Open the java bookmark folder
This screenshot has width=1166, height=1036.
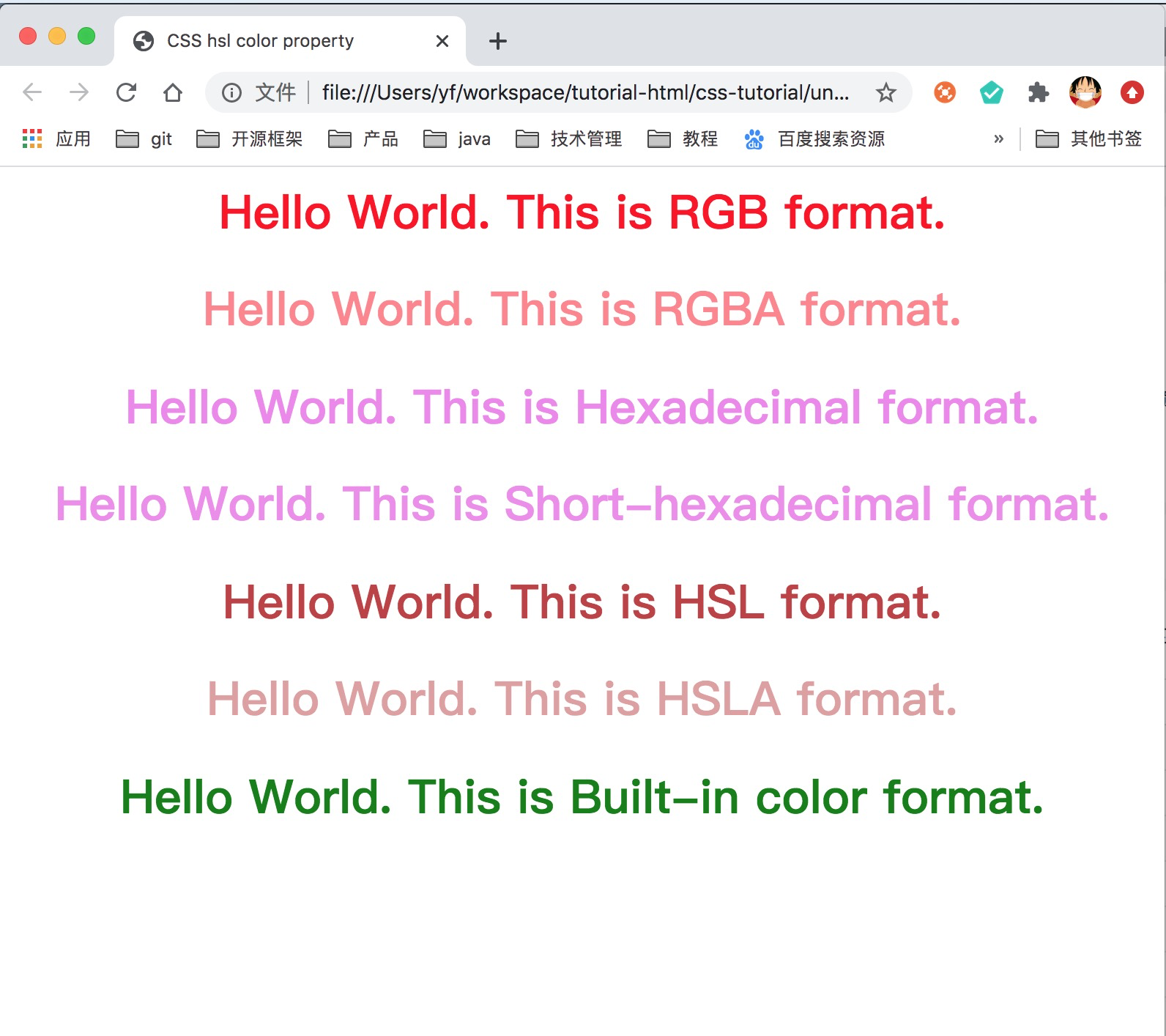click(457, 138)
